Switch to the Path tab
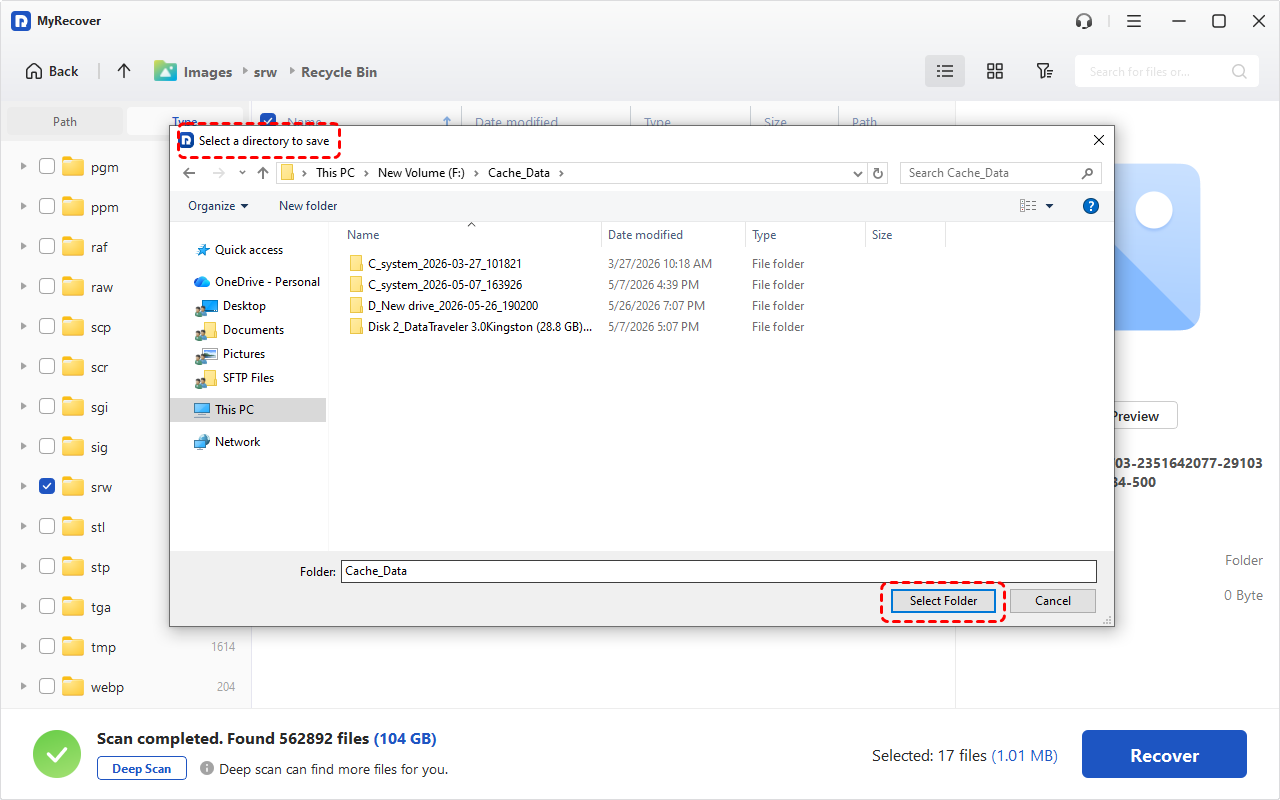This screenshot has width=1280, height=800. [x=65, y=121]
